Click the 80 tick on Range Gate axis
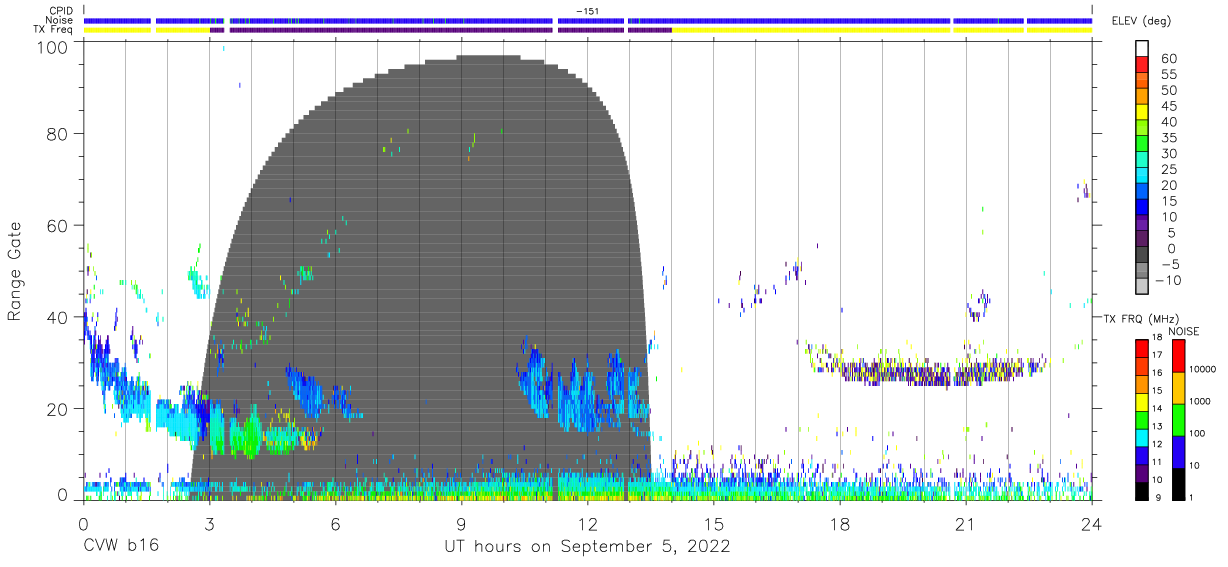 pos(57,133)
